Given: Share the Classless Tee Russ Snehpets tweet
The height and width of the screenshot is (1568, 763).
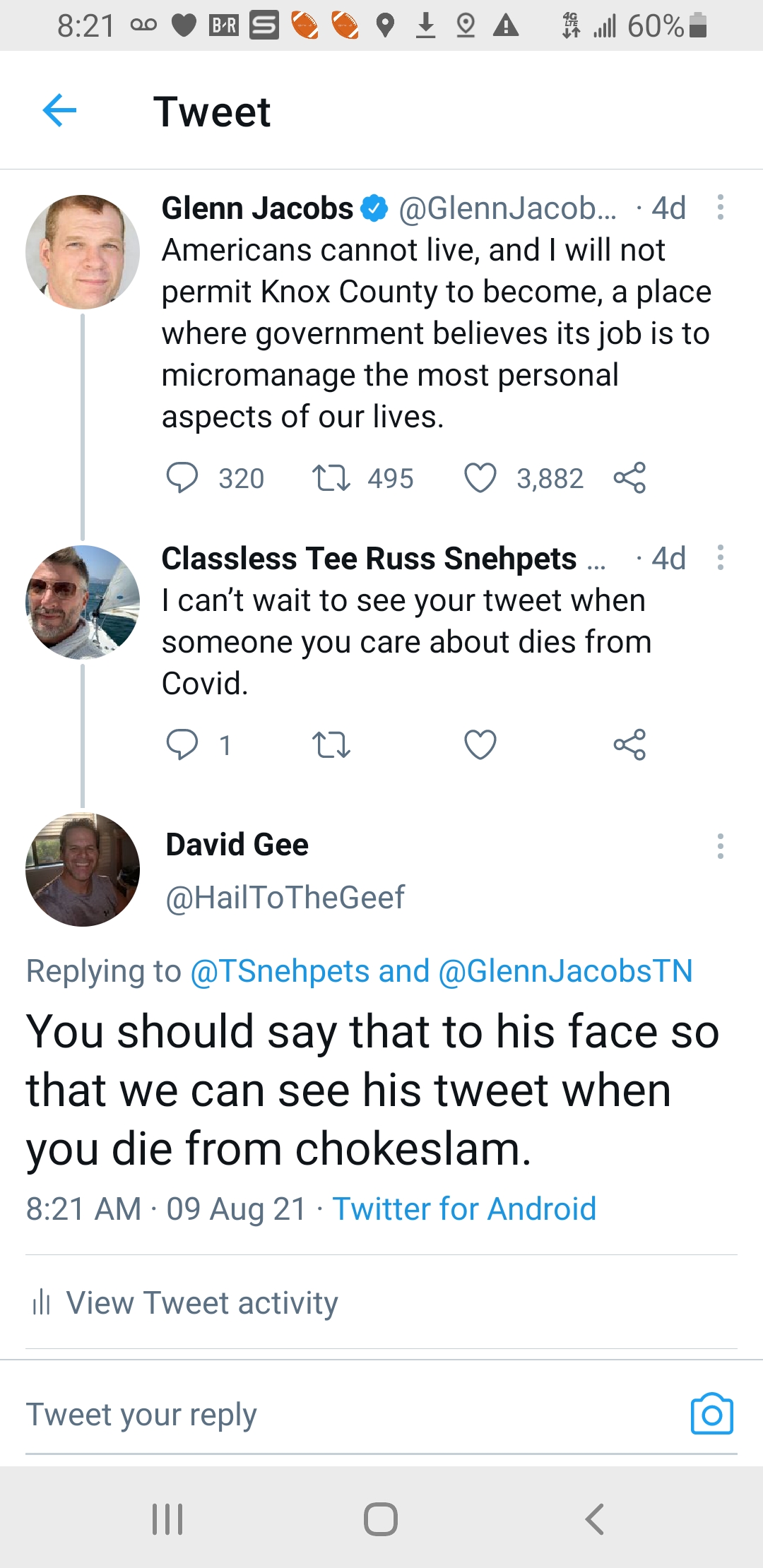Looking at the screenshot, I should [x=629, y=744].
